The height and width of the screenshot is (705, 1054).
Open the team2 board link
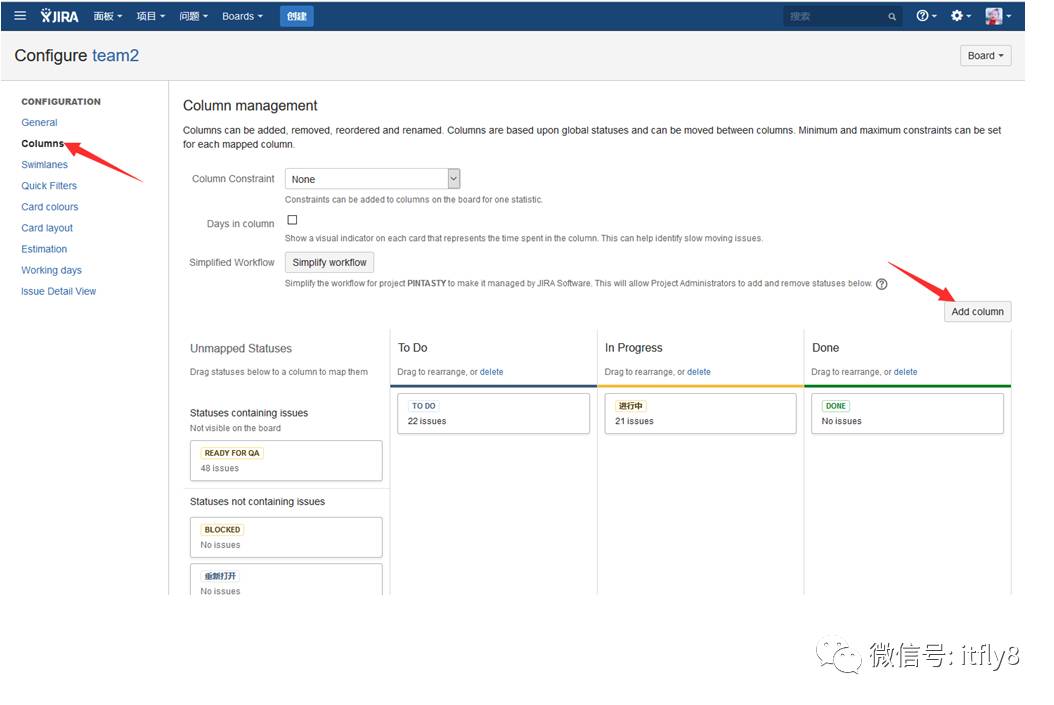point(116,55)
